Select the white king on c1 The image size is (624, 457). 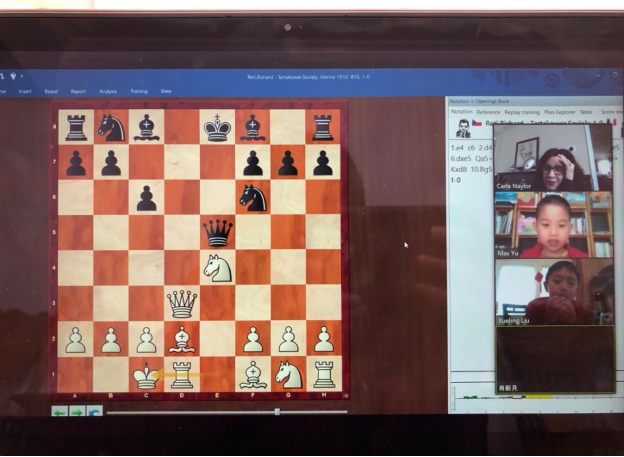146,375
